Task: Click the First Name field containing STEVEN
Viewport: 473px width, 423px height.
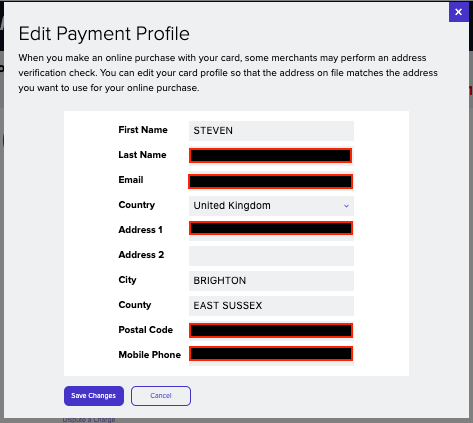Action: [x=271, y=131]
